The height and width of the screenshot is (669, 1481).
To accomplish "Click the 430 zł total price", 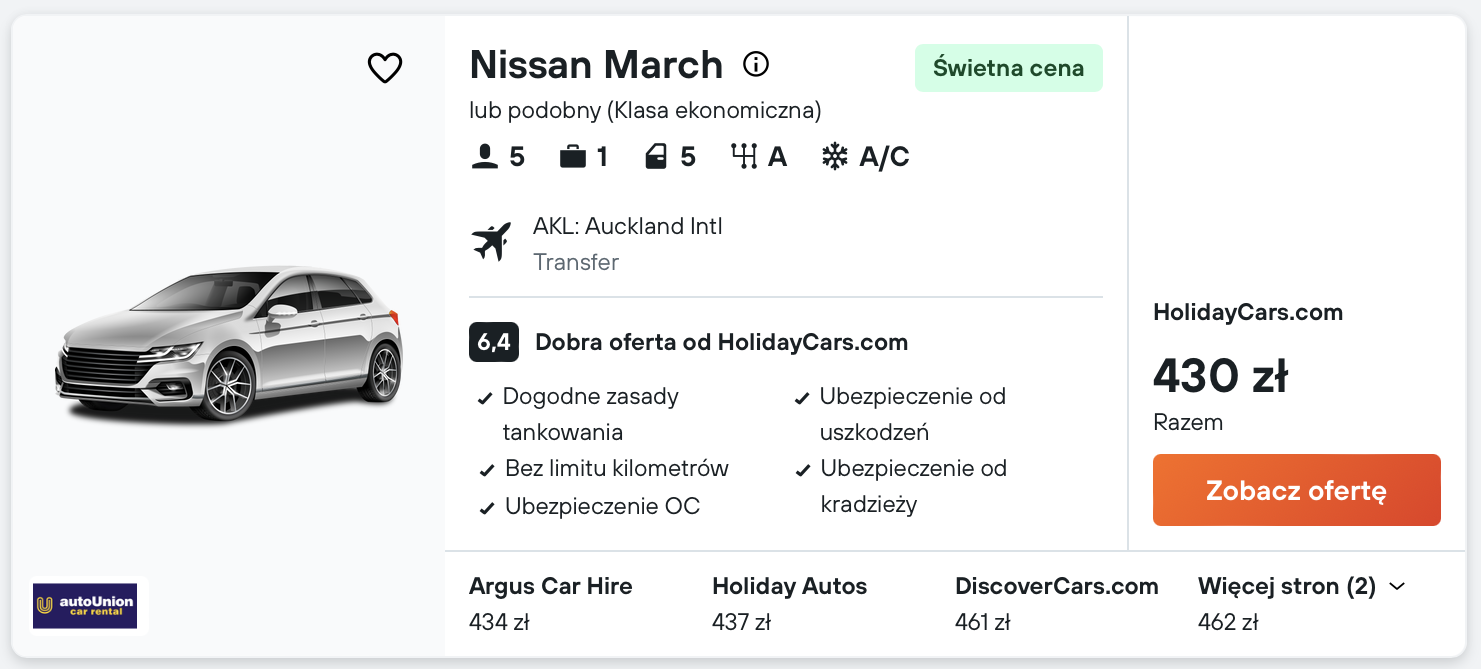I will (x=1220, y=377).
